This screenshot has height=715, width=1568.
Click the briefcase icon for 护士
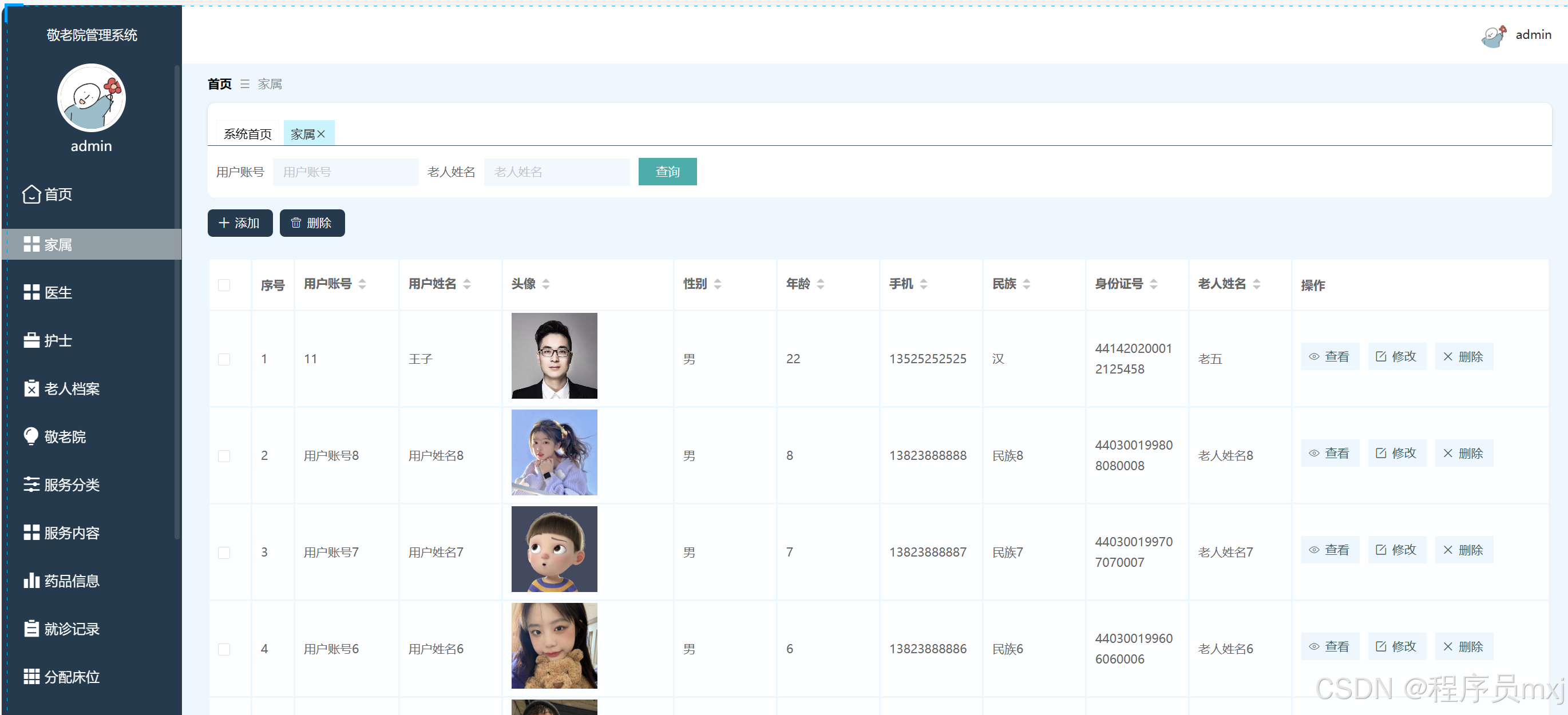31,340
